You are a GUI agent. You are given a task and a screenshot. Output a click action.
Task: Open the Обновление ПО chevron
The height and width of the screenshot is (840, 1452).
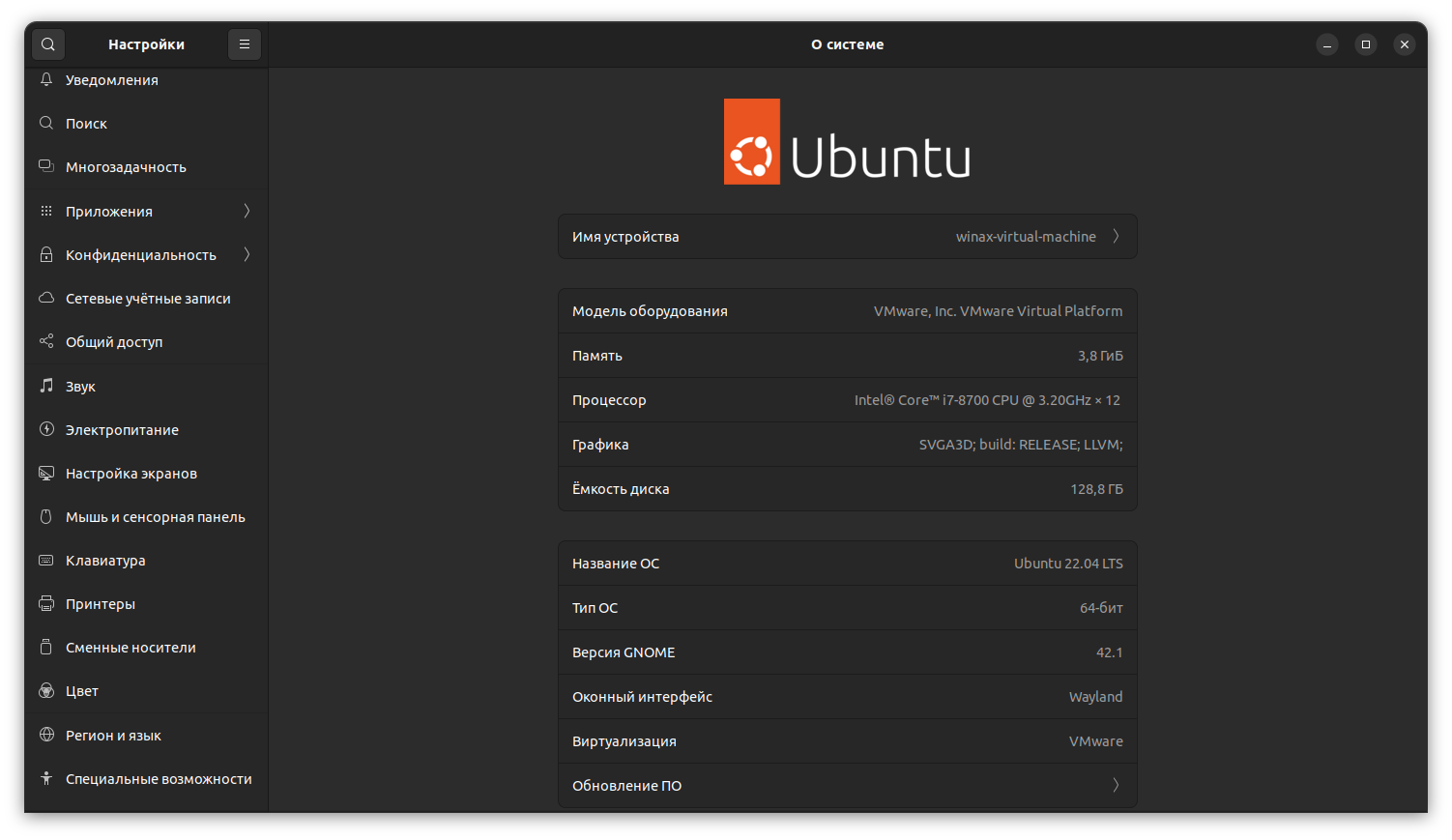1116,785
